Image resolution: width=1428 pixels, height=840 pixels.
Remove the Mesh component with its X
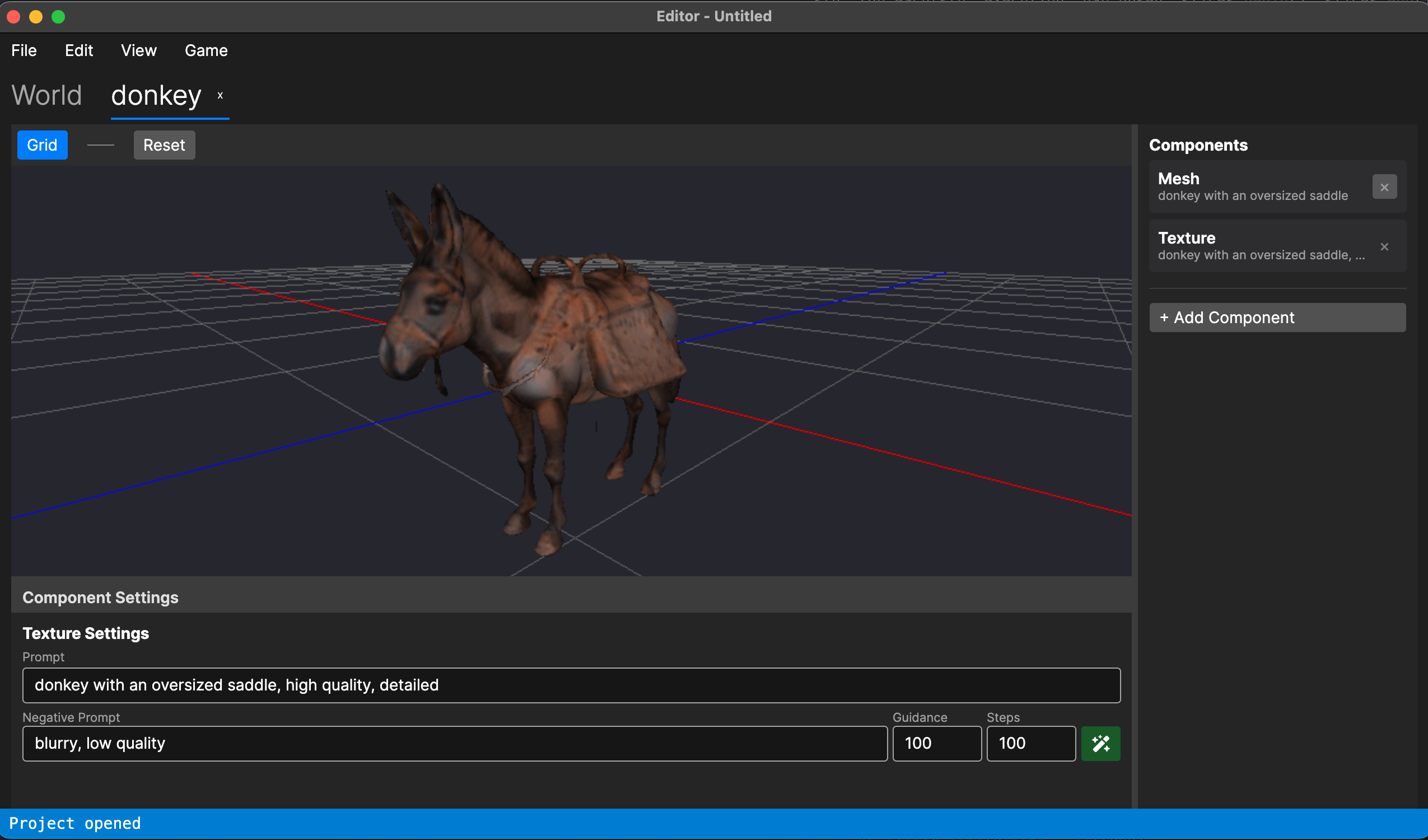[1384, 187]
